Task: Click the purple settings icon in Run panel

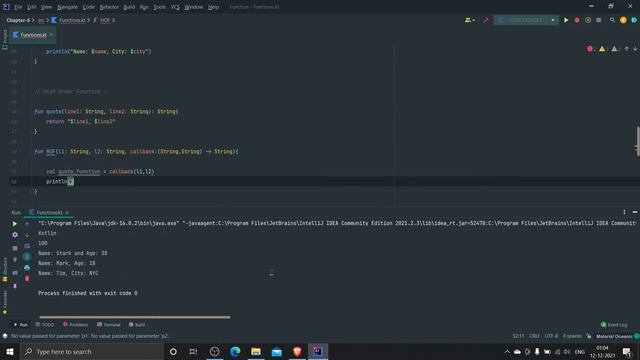Action: coord(15,235)
